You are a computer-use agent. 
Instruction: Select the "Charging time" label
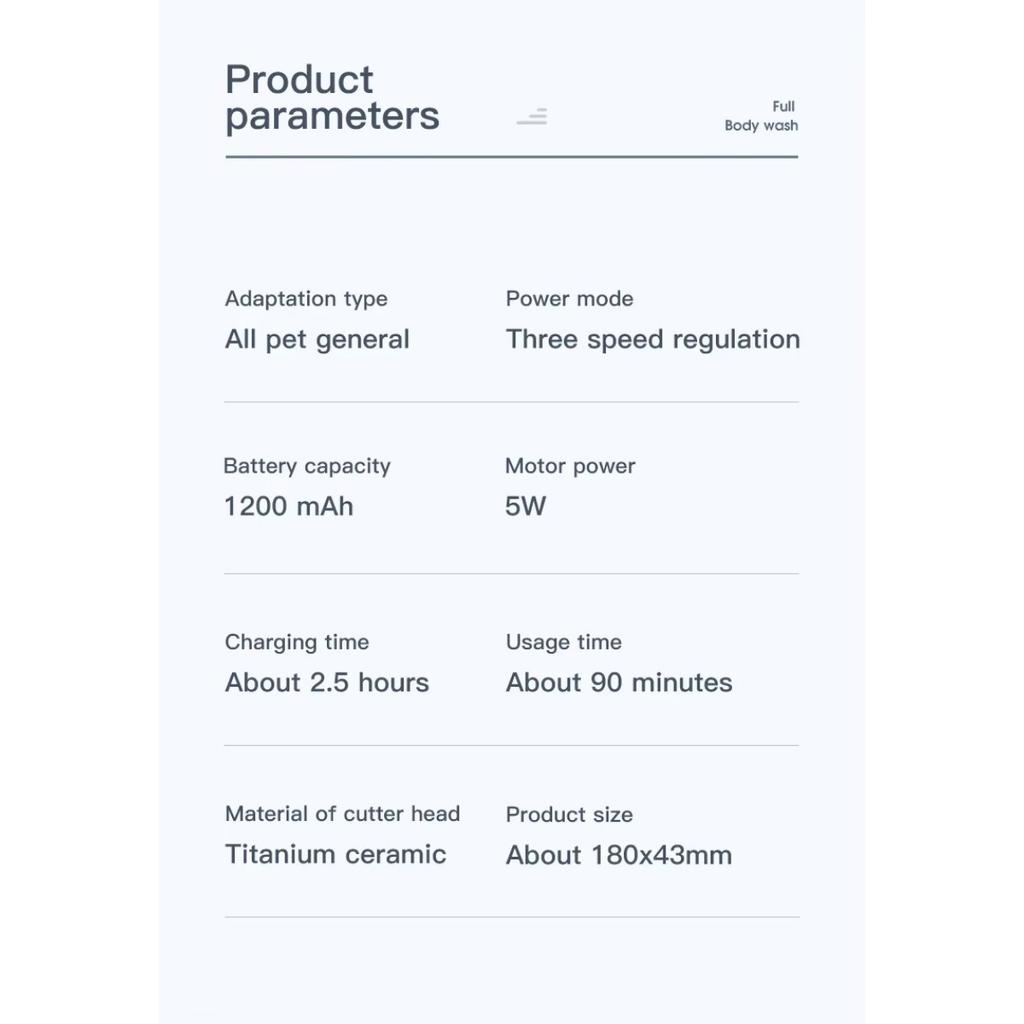(x=297, y=642)
